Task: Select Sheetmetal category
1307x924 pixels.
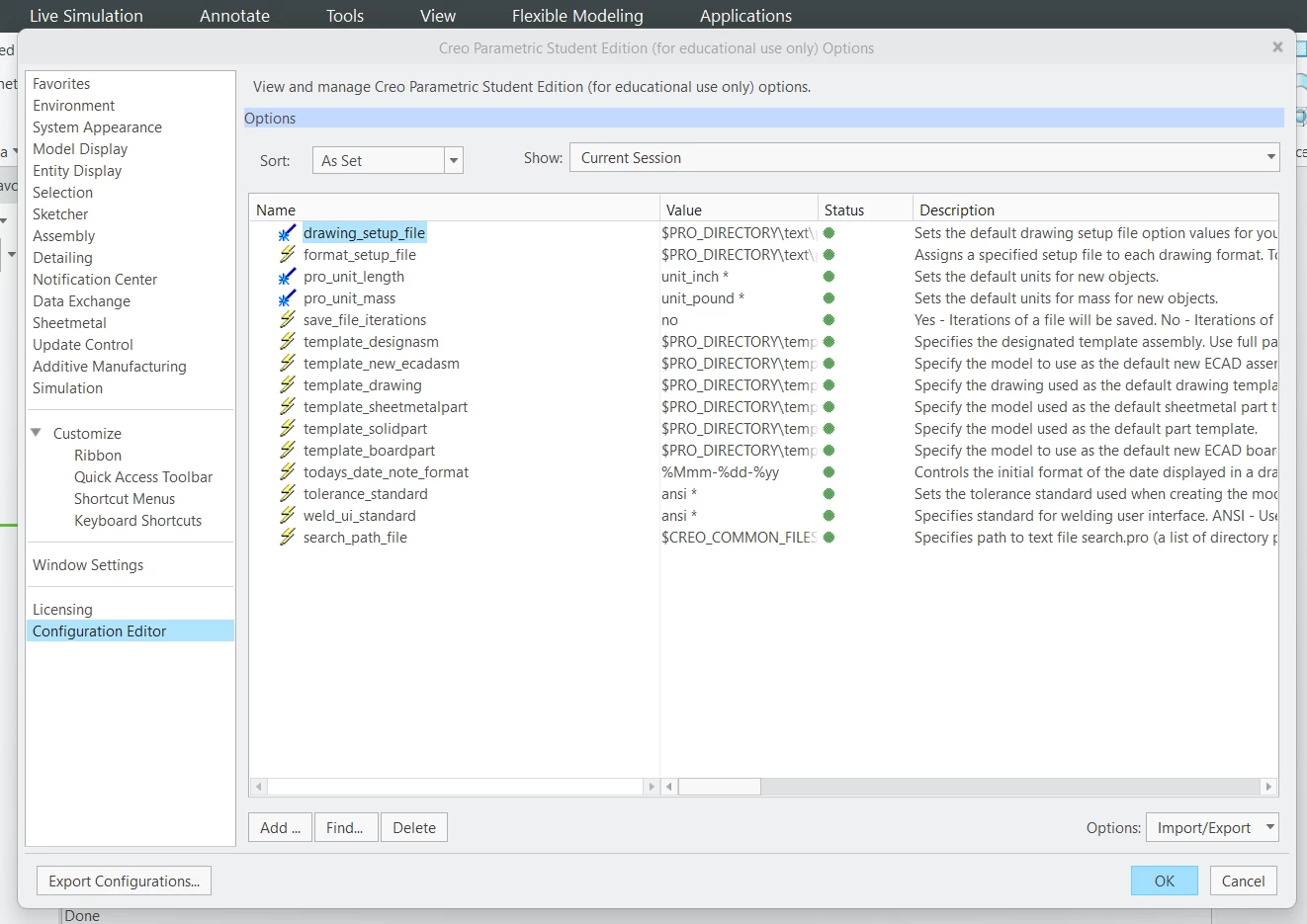Action: [69, 323]
